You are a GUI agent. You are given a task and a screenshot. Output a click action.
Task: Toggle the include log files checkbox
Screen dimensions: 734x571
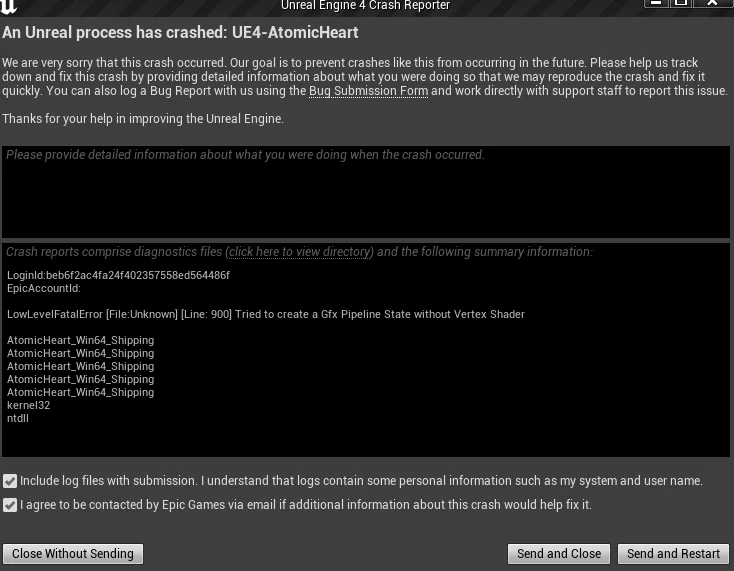(x=10, y=481)
